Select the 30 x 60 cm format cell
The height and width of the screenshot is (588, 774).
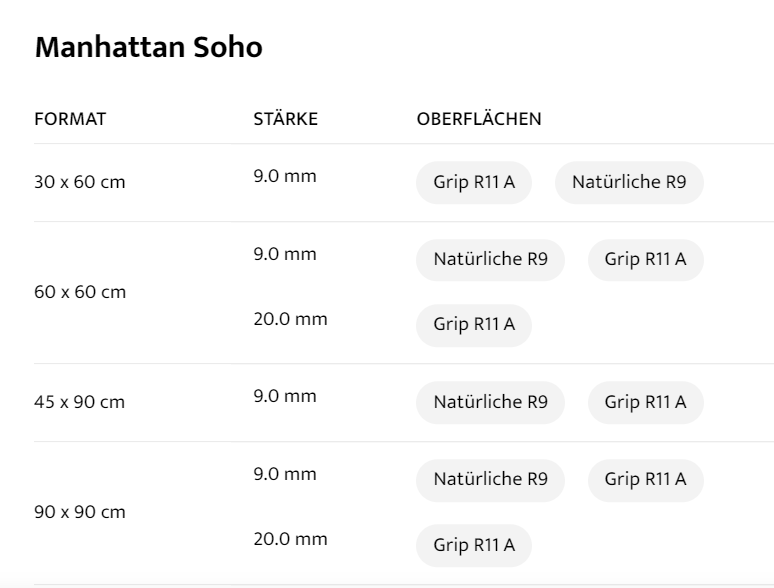click(80, 183)
